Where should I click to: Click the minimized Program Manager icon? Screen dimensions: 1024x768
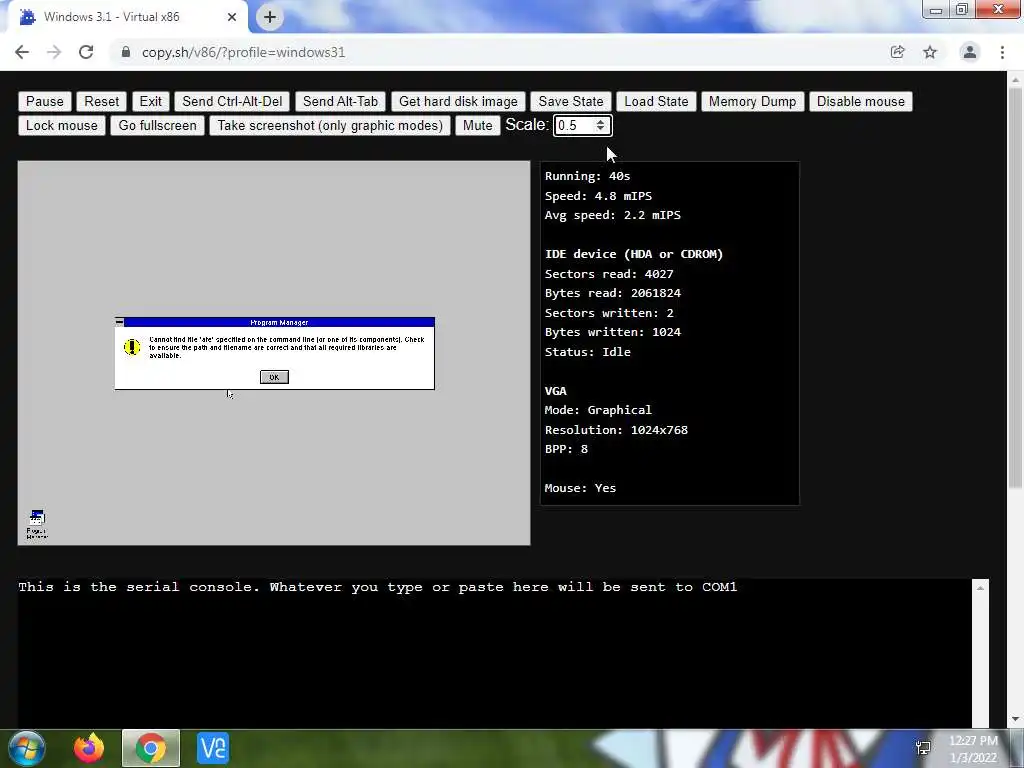point(37,524)
